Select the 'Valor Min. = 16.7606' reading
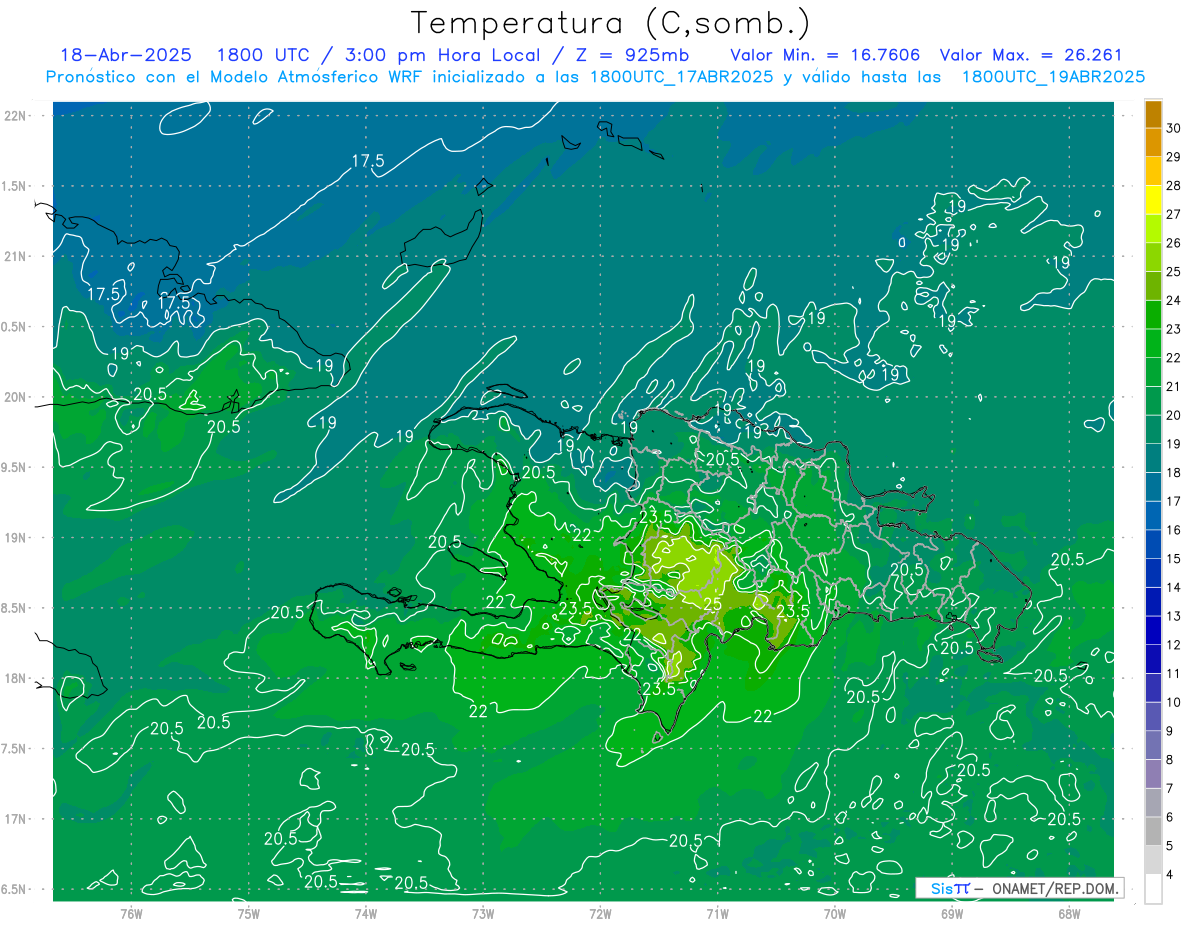 [x=825, y=55]
